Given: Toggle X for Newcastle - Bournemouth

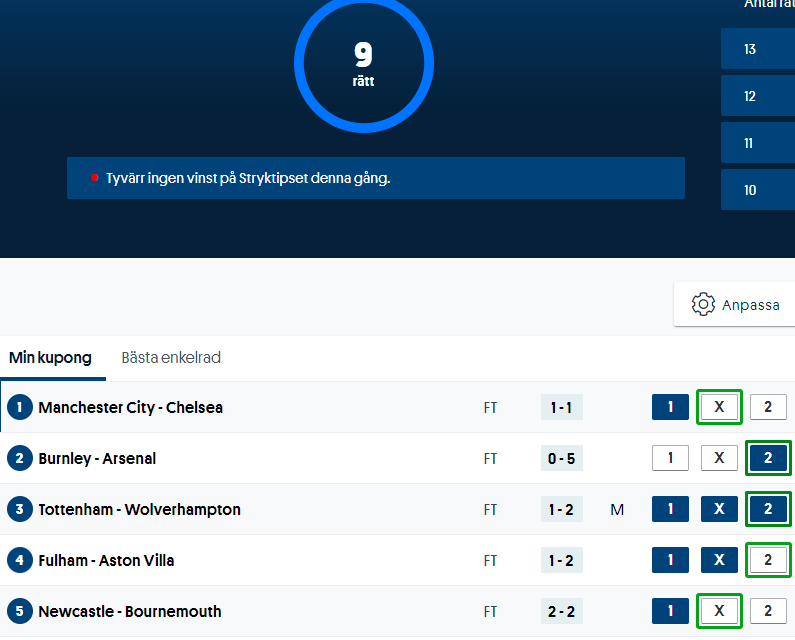Looking at the screenshot, I should (x=719, y=611).
